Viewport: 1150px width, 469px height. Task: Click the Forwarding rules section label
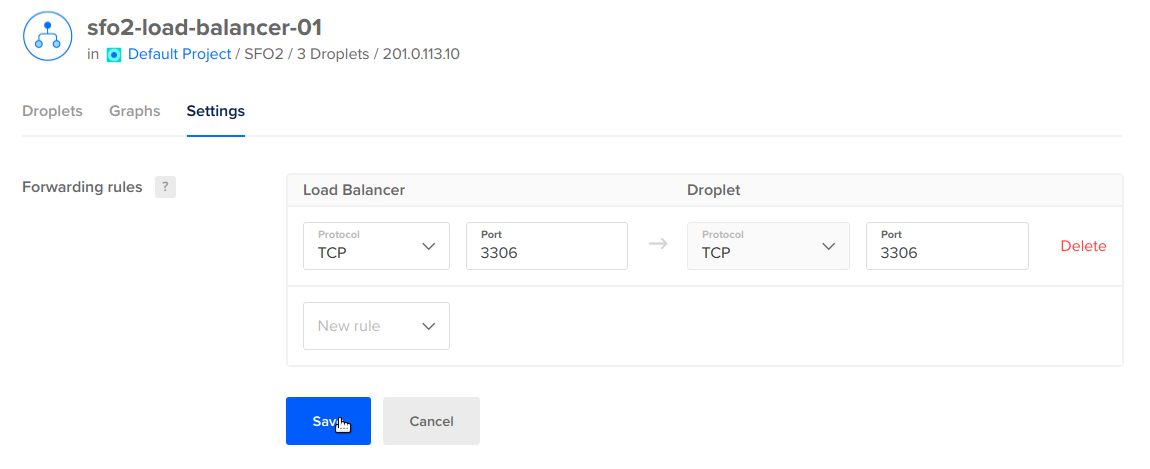tap(82, 187)
